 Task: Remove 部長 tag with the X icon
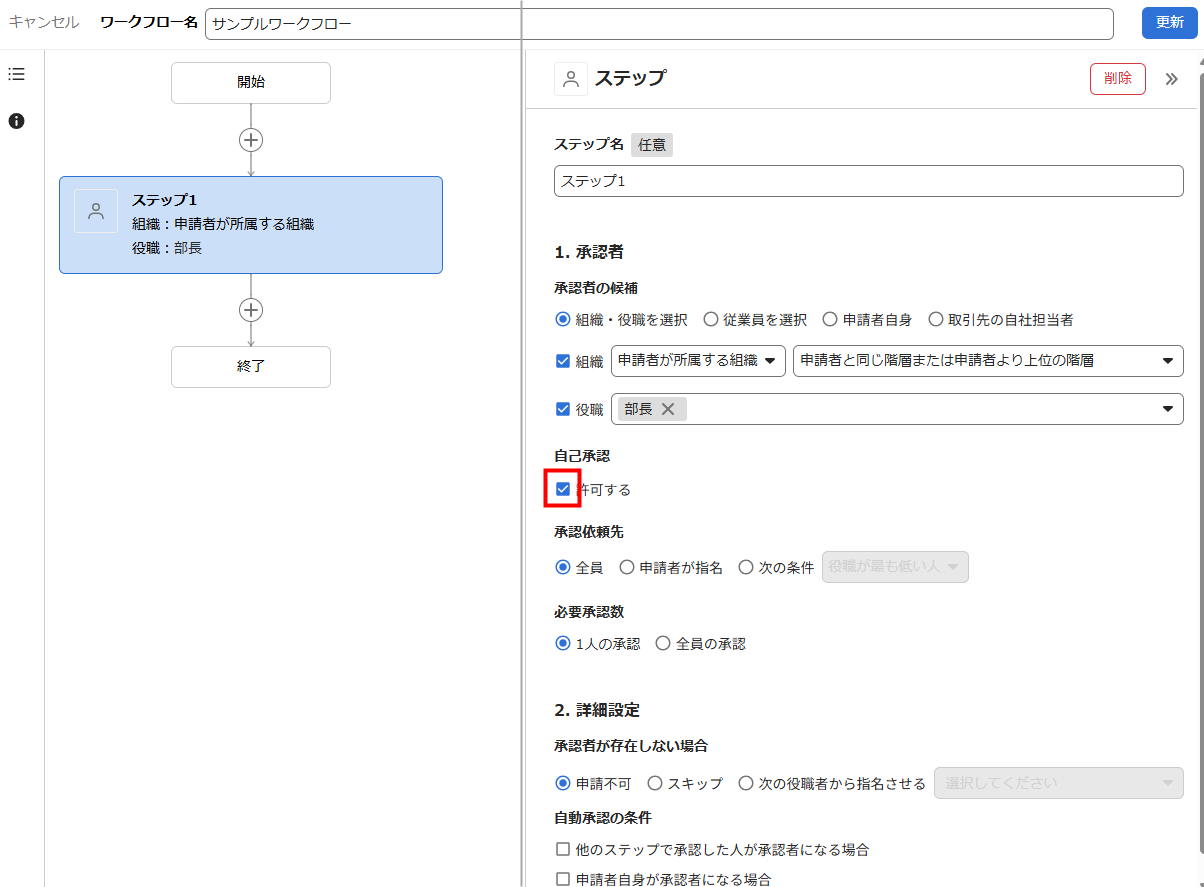tap(668, 409)
